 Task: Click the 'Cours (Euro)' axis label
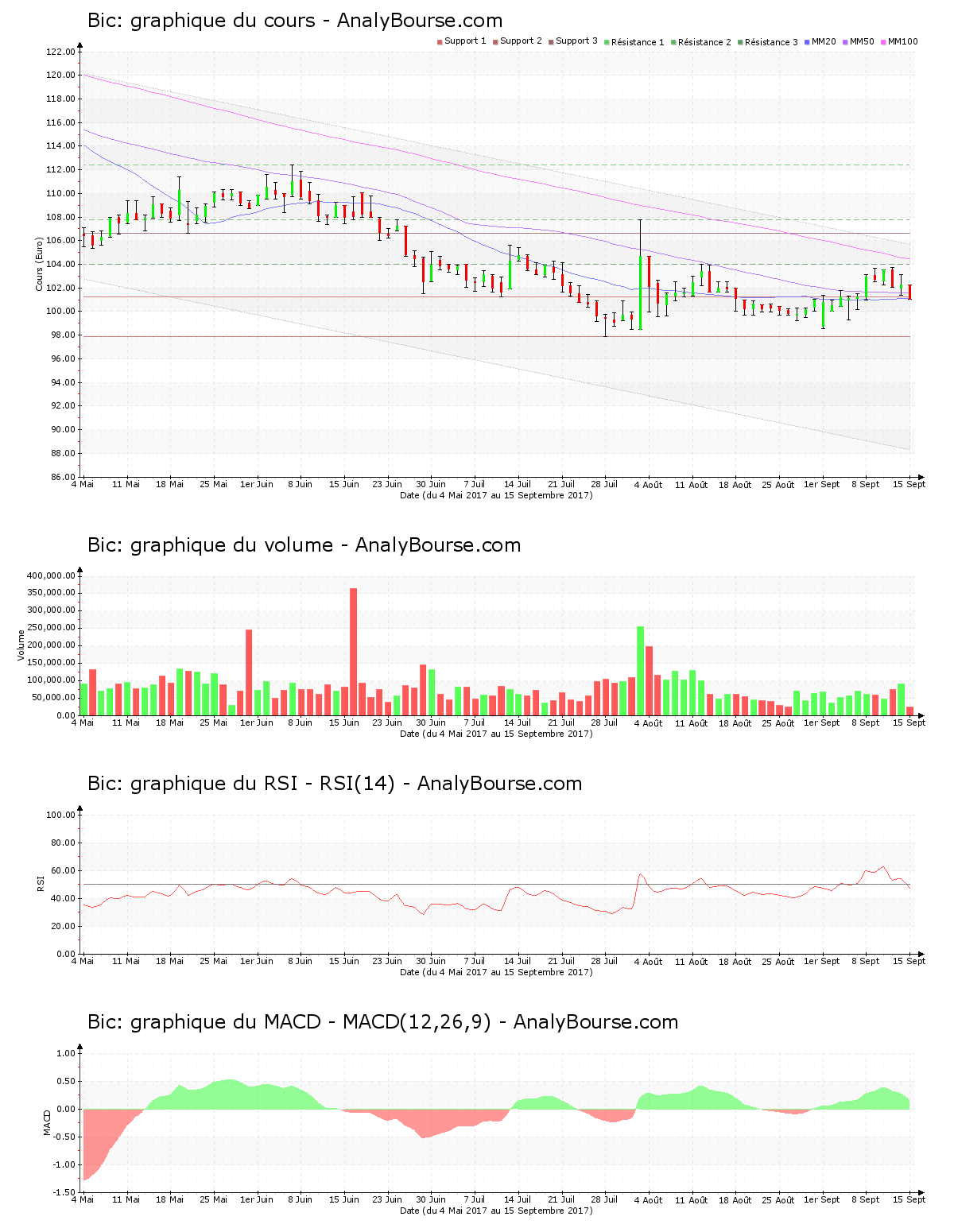coord(39,264)
